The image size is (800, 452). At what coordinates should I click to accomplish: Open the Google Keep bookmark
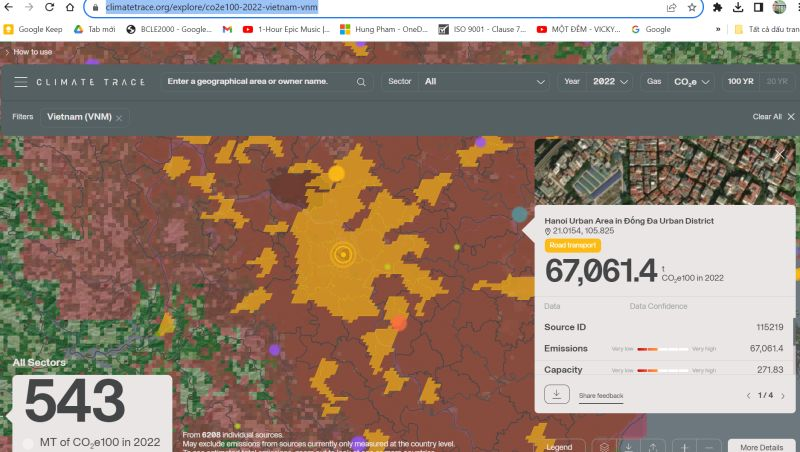coord(34,29)
